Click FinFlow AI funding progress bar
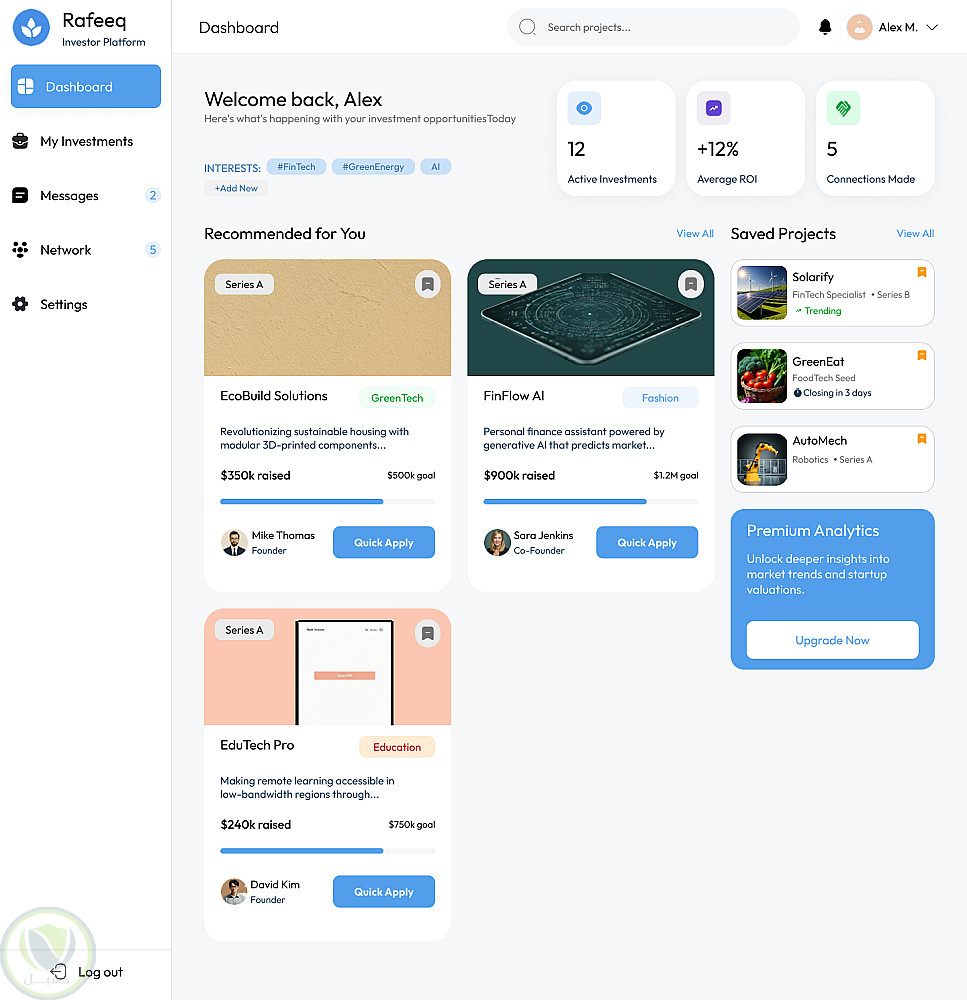Screen dimensions: 967x1000 point(591,502)
